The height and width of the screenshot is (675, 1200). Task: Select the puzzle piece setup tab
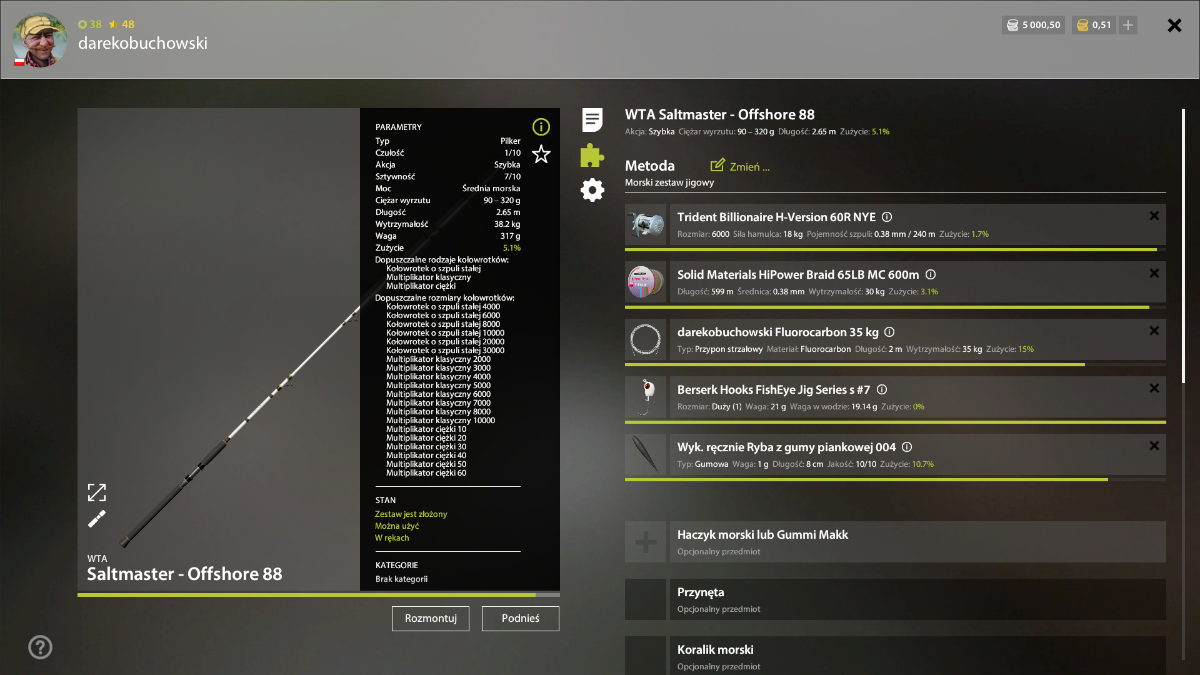point(592,155)
